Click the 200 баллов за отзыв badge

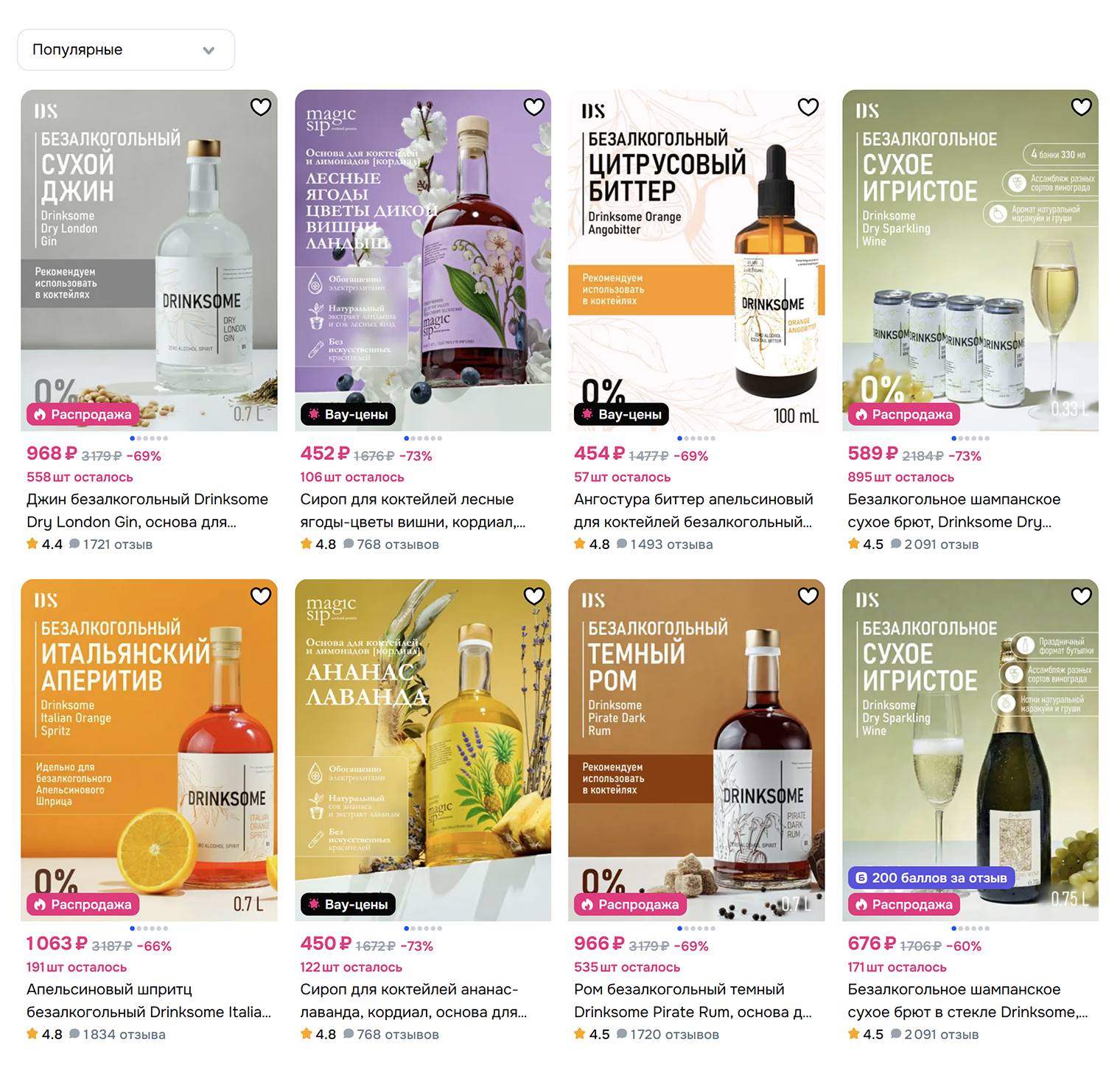tap(931, 878)
